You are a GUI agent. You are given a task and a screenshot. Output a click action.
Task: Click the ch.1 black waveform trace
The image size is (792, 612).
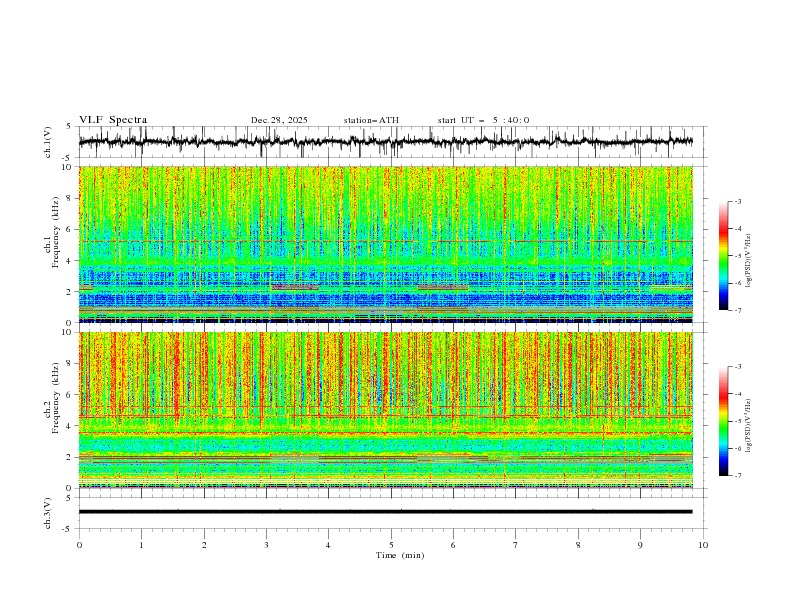(x=385, y=142)
